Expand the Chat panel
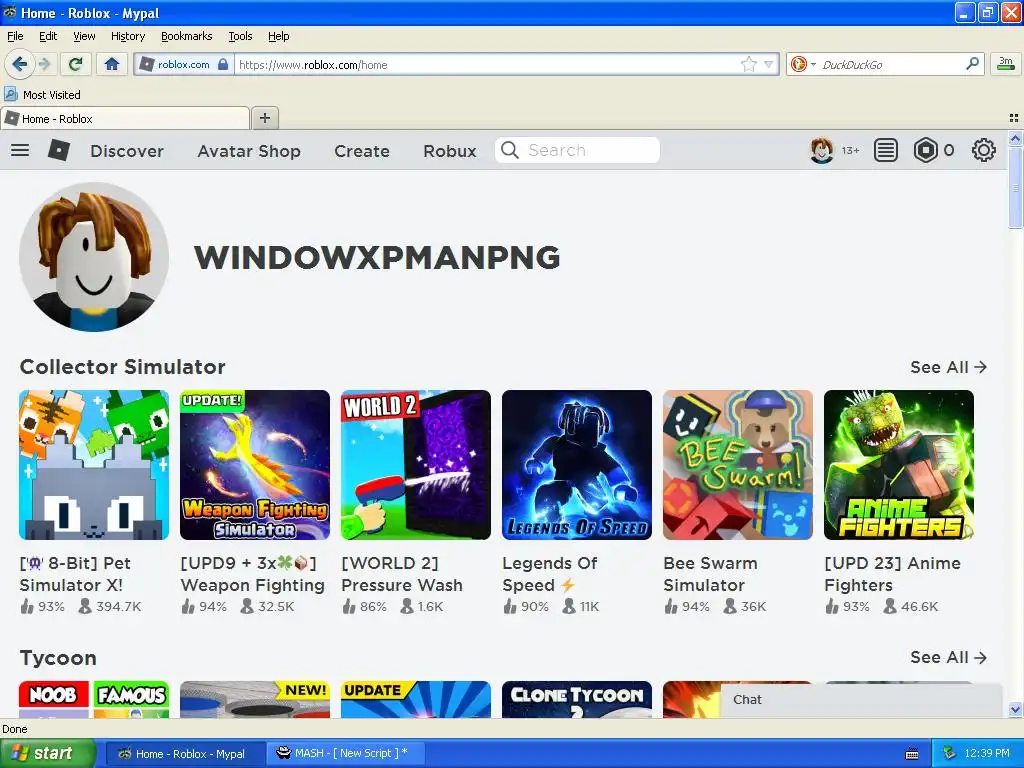Screen dimensions: 1024x768 [861, 700]
